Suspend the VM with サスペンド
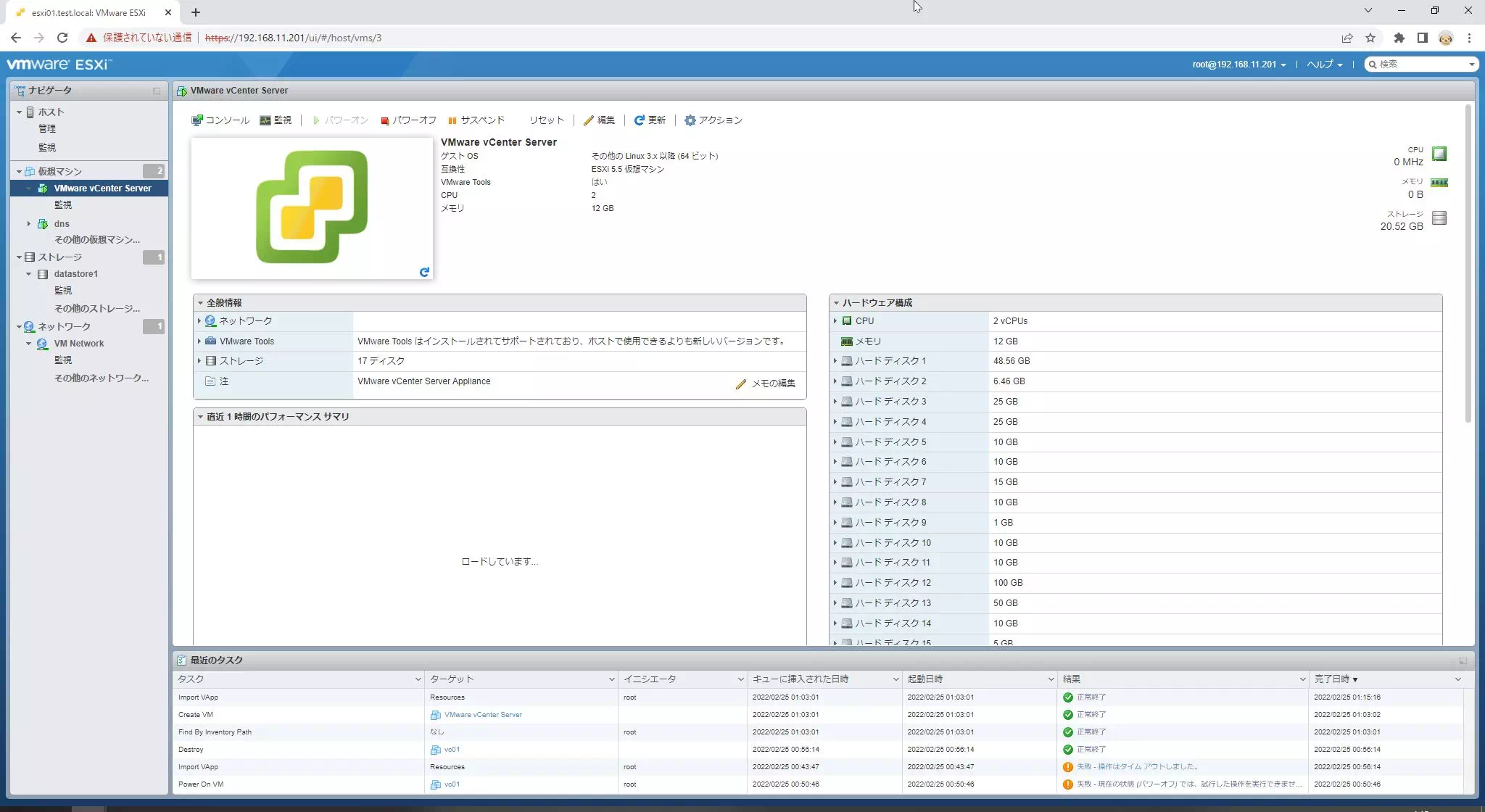1485x812 pixels. 476,120
